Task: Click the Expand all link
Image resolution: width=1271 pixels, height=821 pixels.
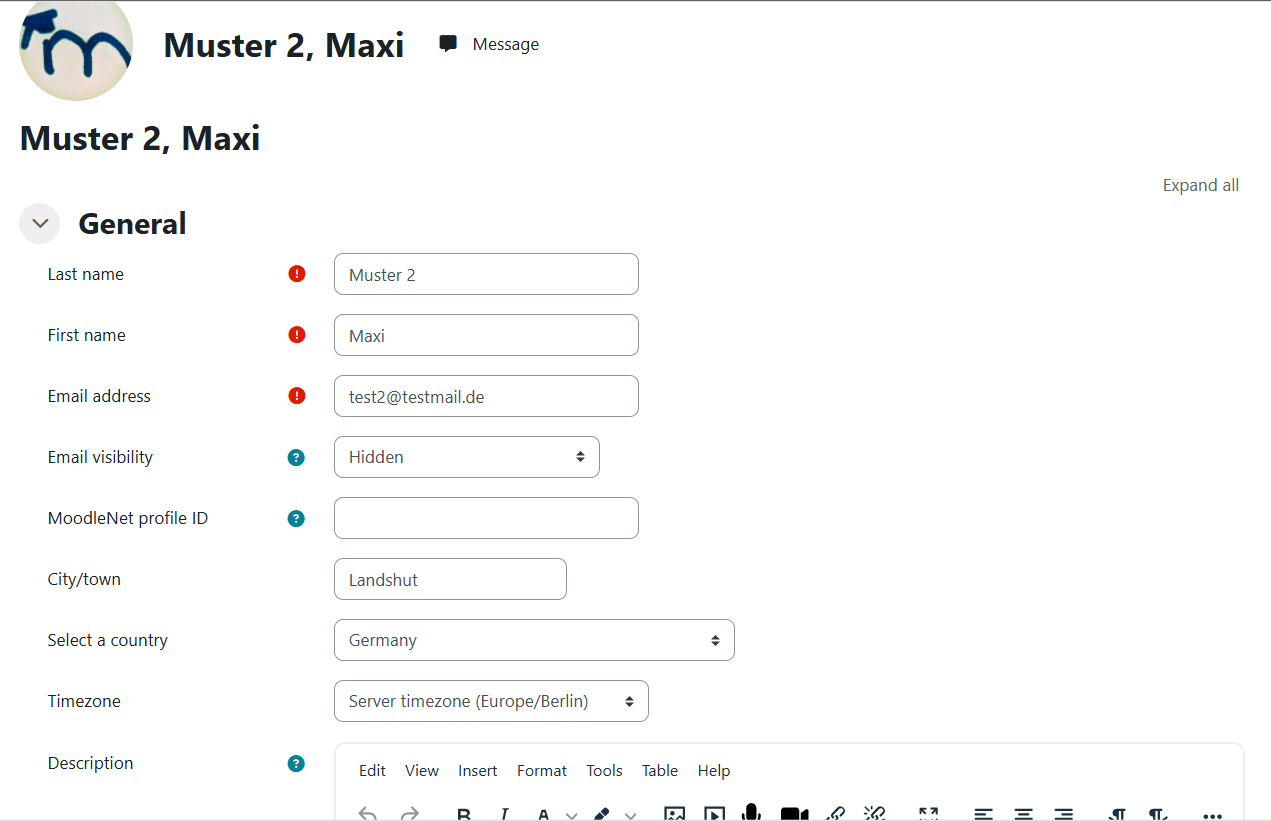Action: pos(1200,185)
